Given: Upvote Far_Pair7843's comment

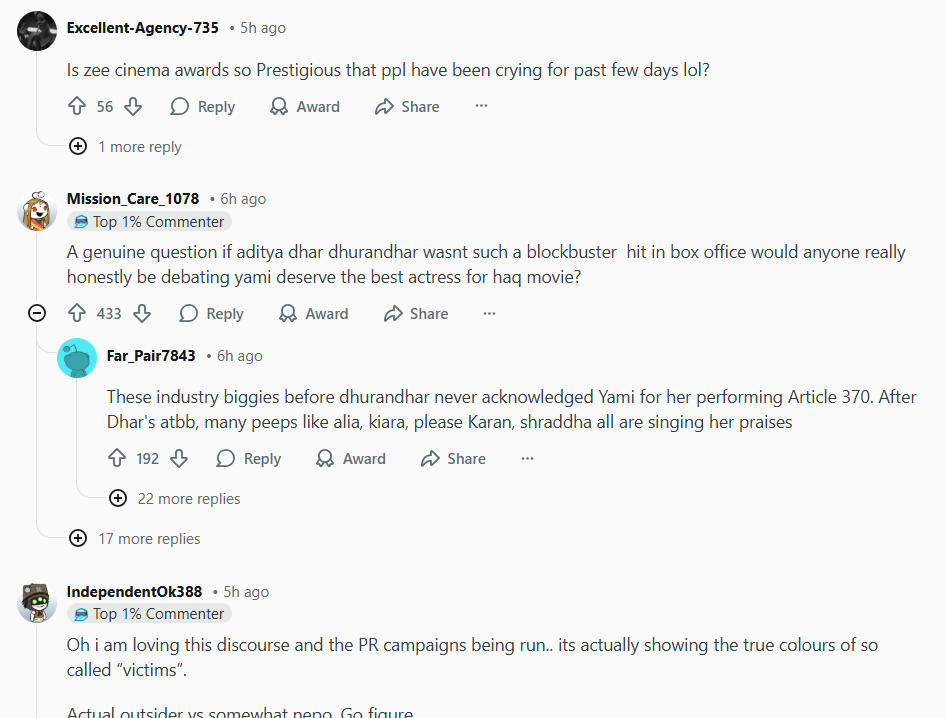Looking at the screenshot, I should 117,459.
